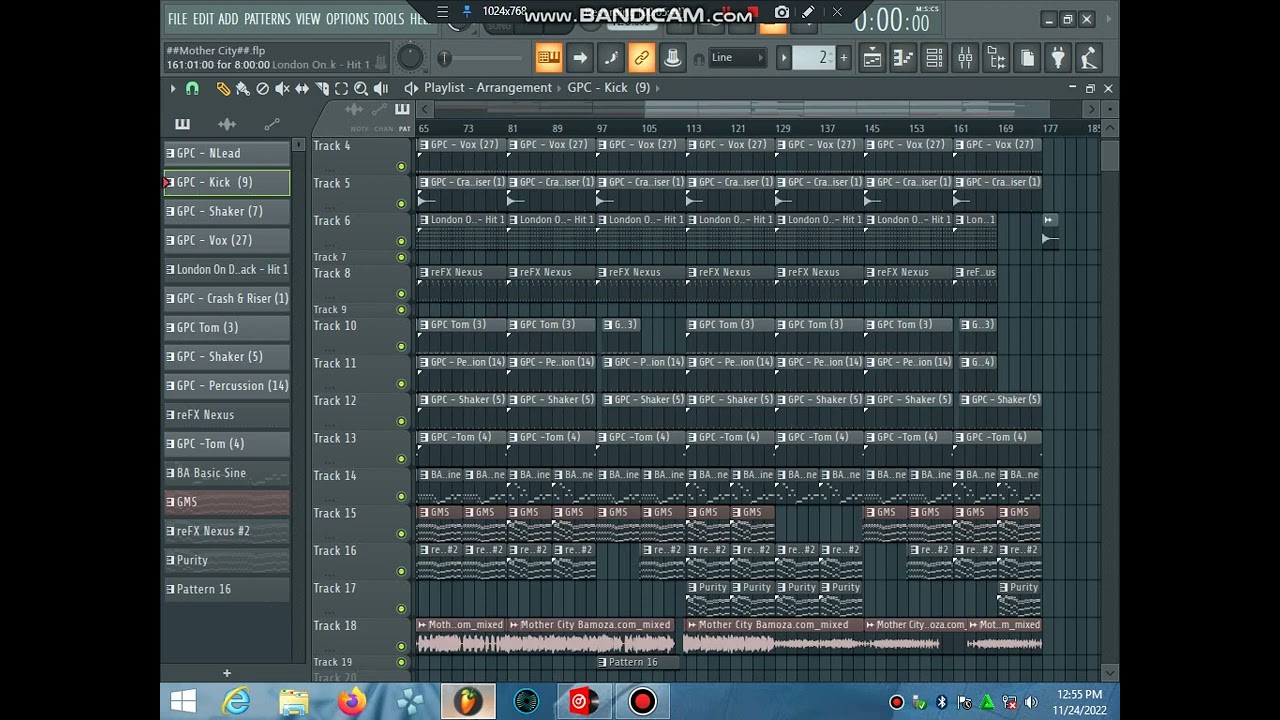Select the Slice tool in playlist toolbar
The image size is (1280, 720).
322,88
